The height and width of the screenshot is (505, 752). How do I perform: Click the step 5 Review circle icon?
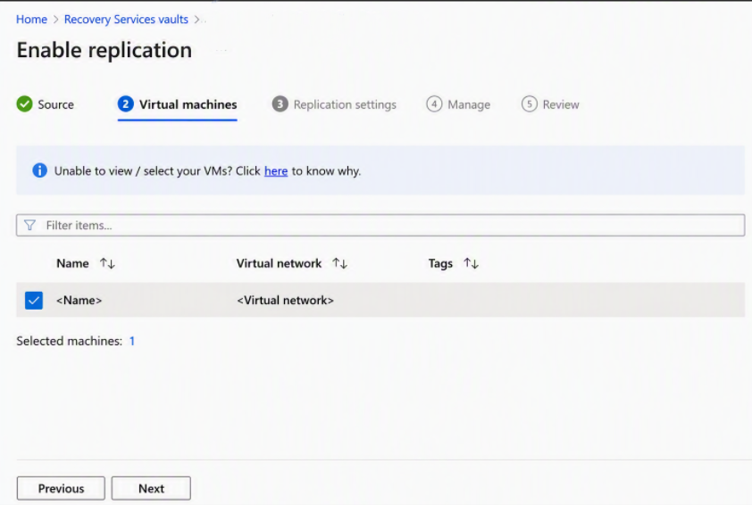click(529, 104)
